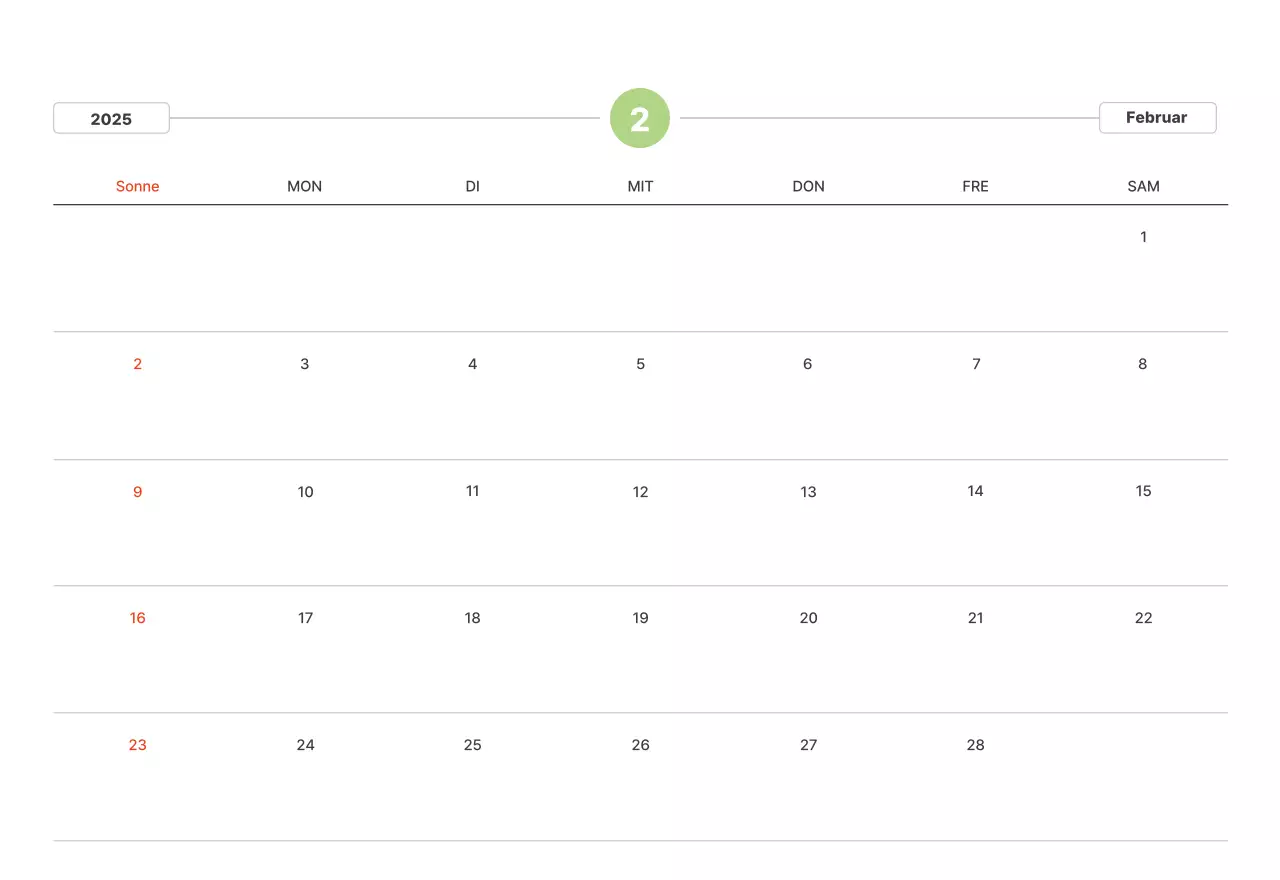
Task: Click the 2025 year box
Action: (111, 118)
